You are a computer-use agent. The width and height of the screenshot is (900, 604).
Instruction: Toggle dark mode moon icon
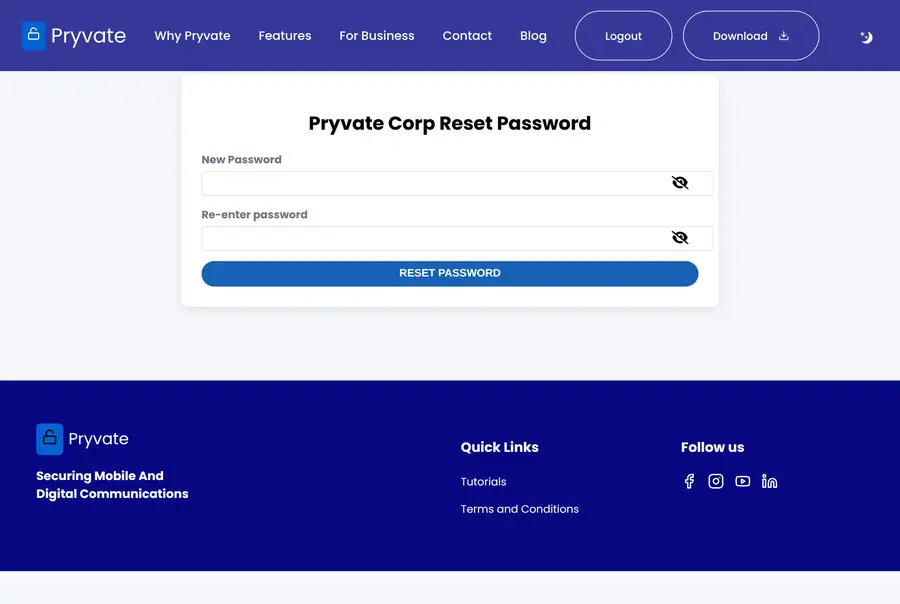(x=866, y=37)
